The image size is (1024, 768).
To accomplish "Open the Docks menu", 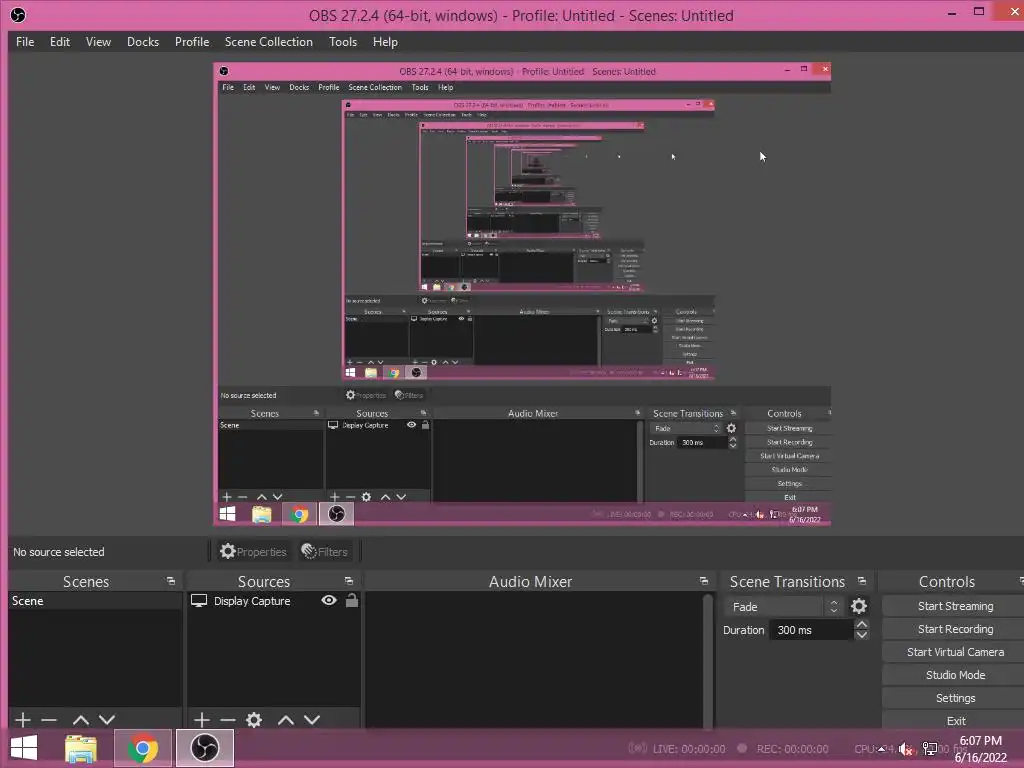I will pyautogui.click(x=142, y=42).
